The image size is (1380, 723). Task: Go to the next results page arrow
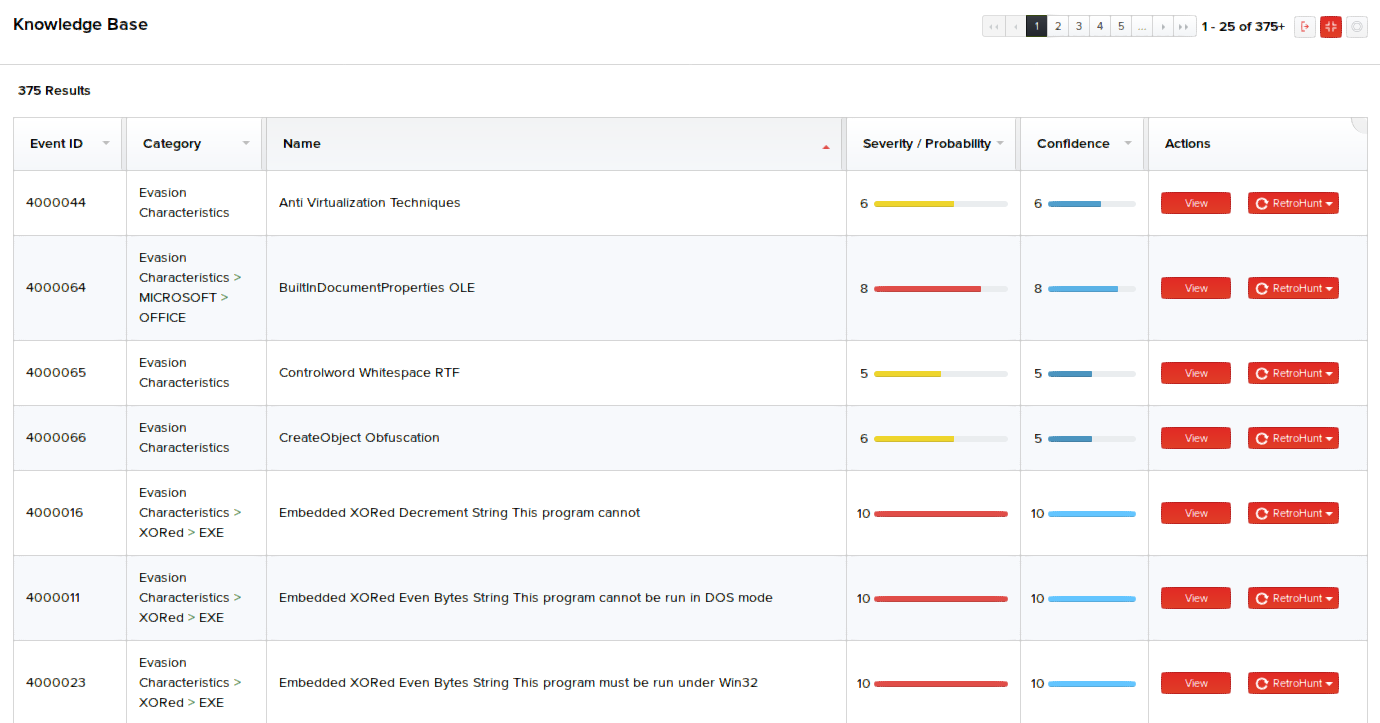click(x=1163, y=27)
